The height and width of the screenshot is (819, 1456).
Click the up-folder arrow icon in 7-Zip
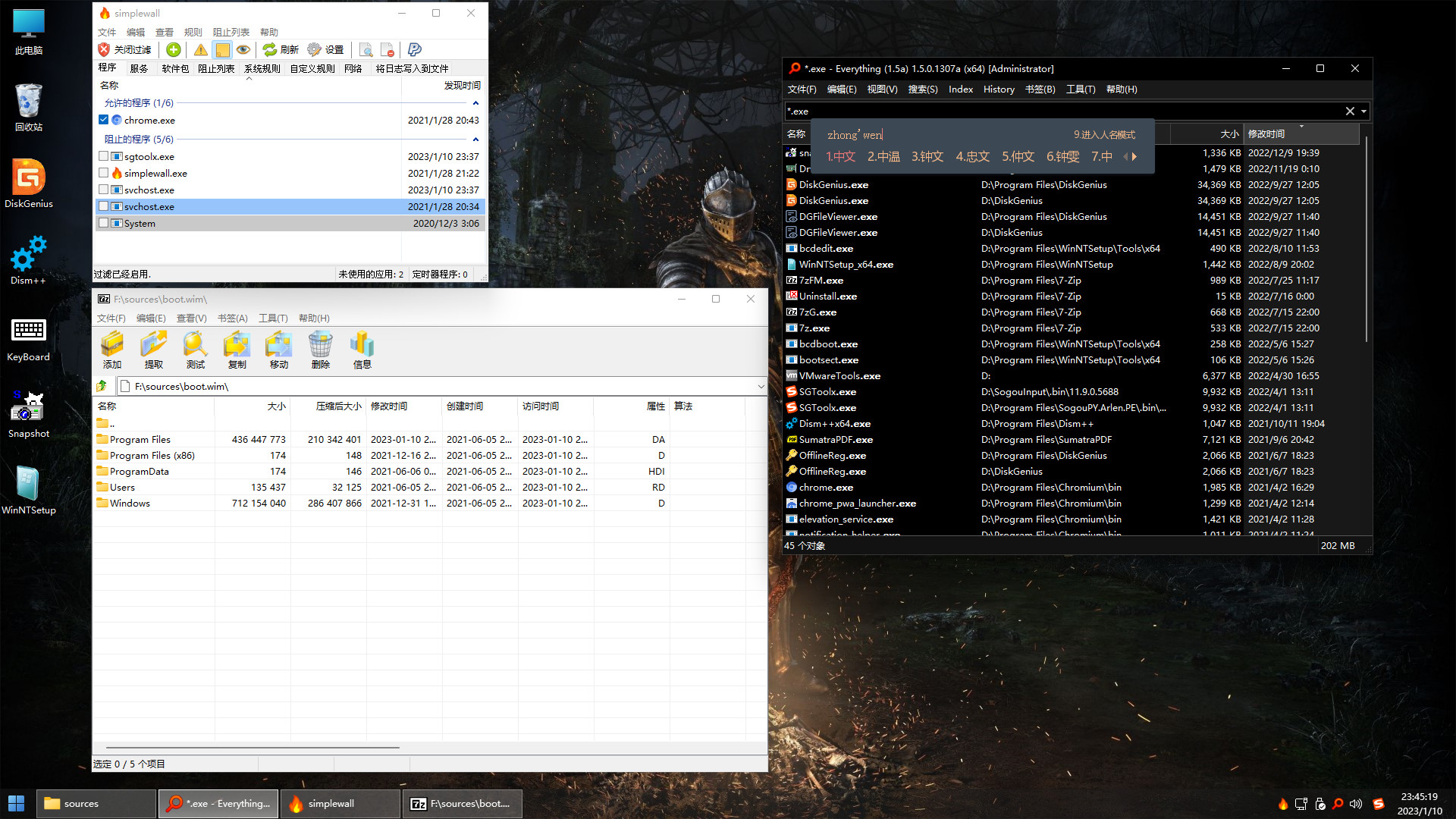pos(102,386)
